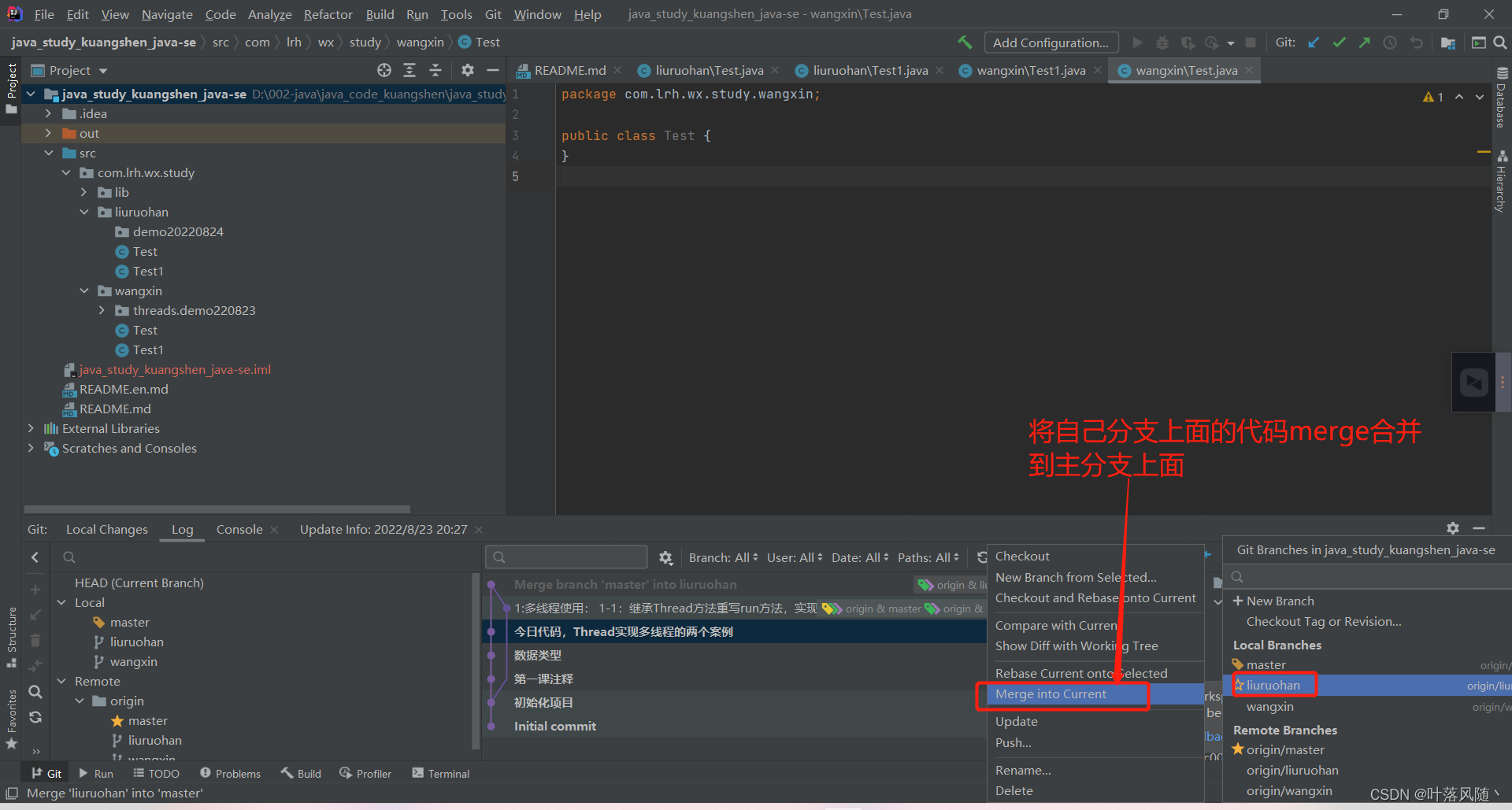Click search field in Git Branches popup

[1369, 577]
